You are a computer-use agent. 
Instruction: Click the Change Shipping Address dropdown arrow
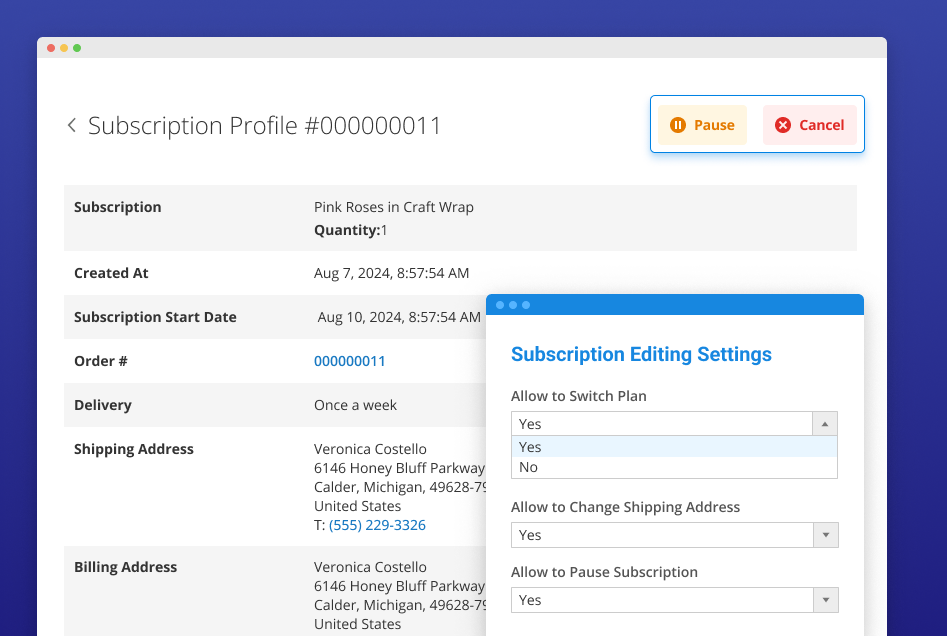[825, 535]
